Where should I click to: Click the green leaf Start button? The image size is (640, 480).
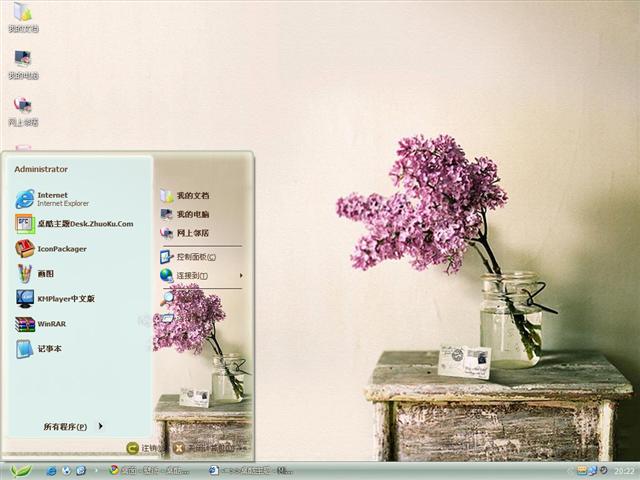point(20,471)
